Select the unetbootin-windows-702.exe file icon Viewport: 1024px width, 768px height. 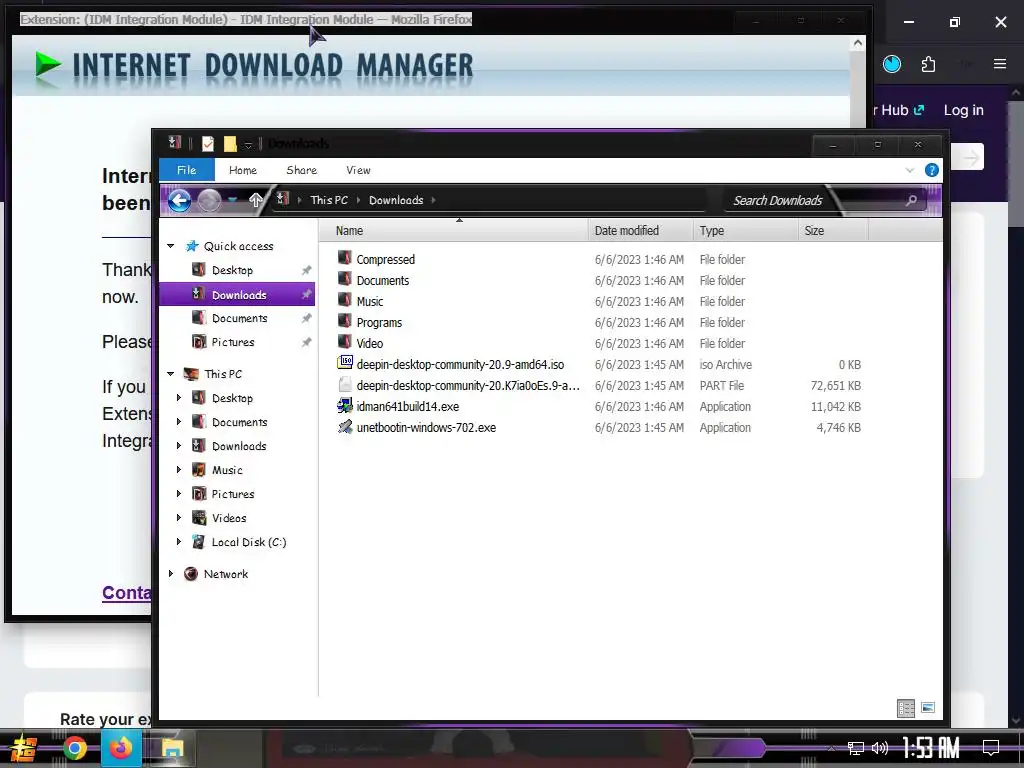(345, 427)
